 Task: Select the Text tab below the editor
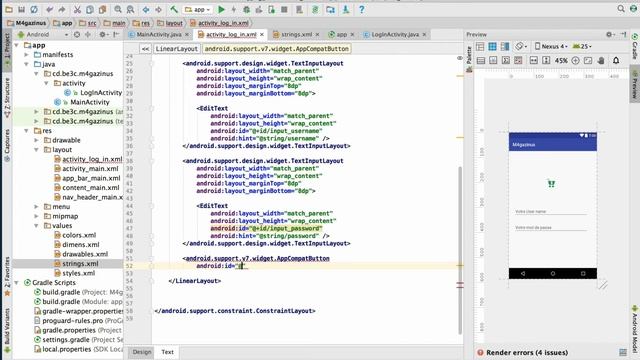coord(167,352)
